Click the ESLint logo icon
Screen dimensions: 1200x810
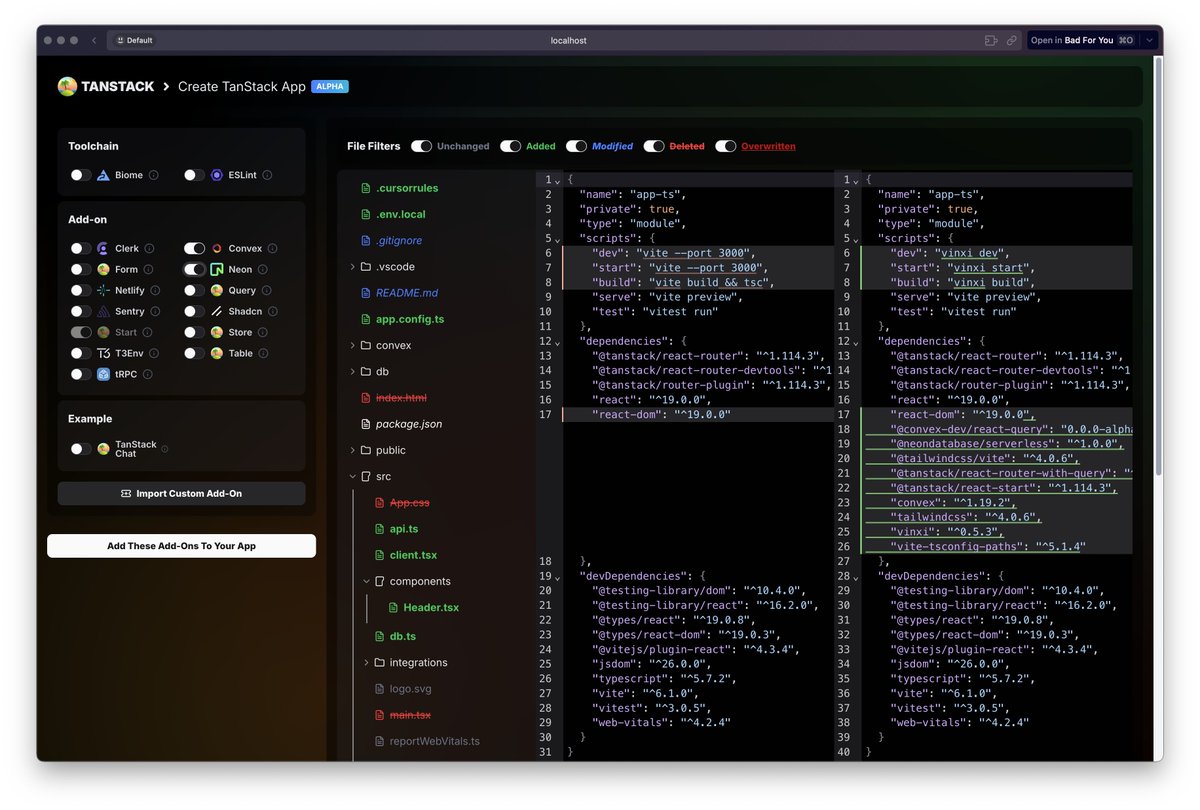[x=217, y=175]
